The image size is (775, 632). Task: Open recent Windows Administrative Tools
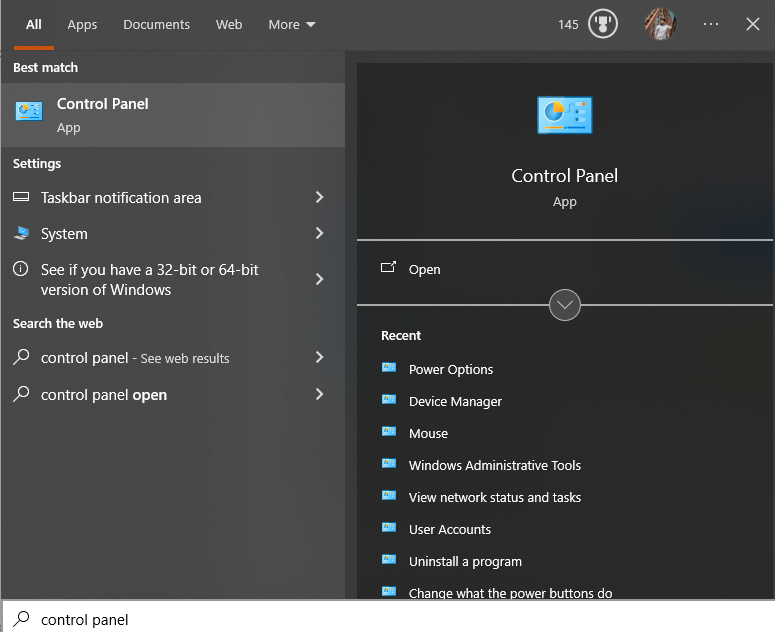[495, 465]
